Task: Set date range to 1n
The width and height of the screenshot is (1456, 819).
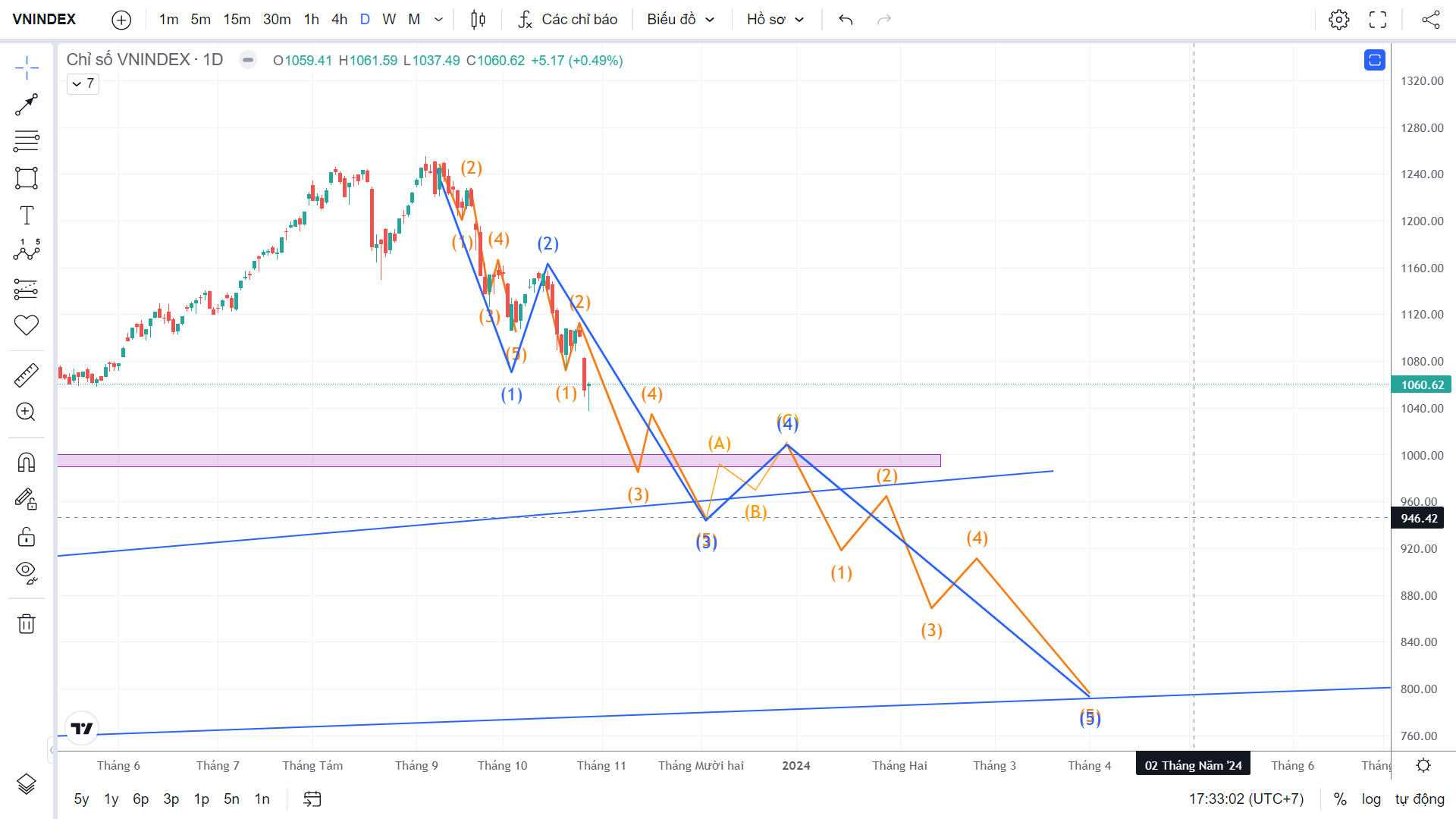Action: [x=262, y=799]
